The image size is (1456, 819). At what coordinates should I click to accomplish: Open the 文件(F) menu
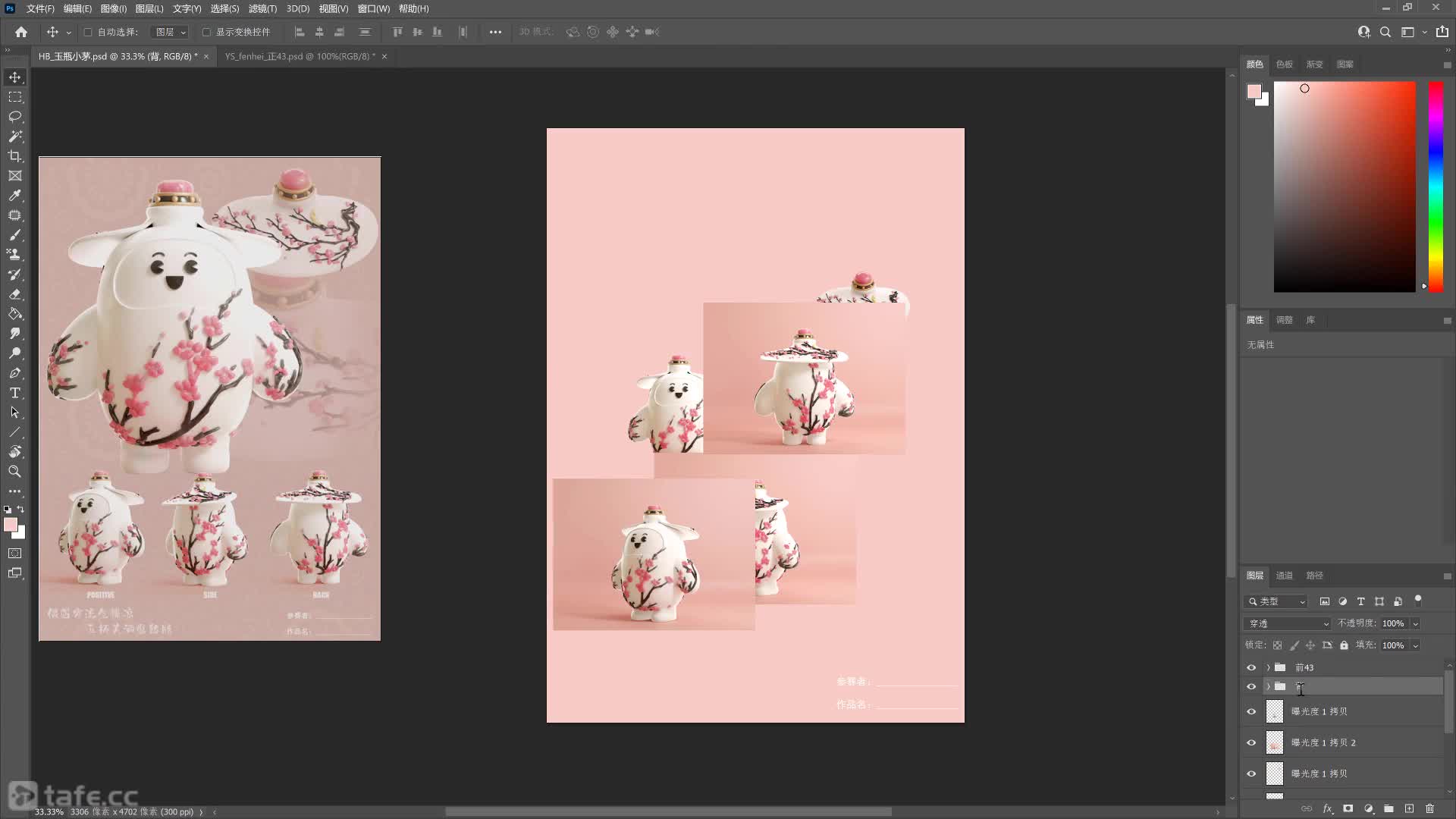coord(40,8)
